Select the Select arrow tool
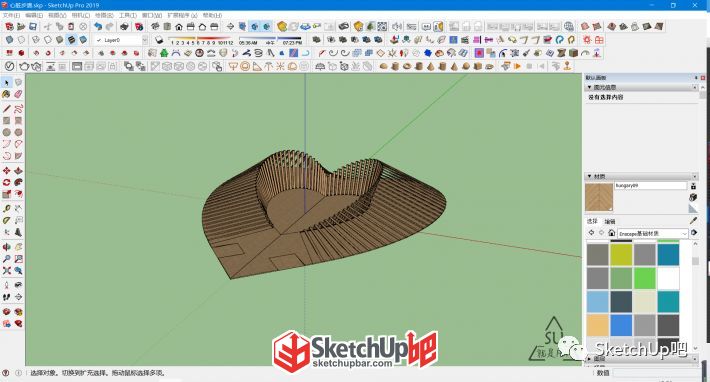 6,82
